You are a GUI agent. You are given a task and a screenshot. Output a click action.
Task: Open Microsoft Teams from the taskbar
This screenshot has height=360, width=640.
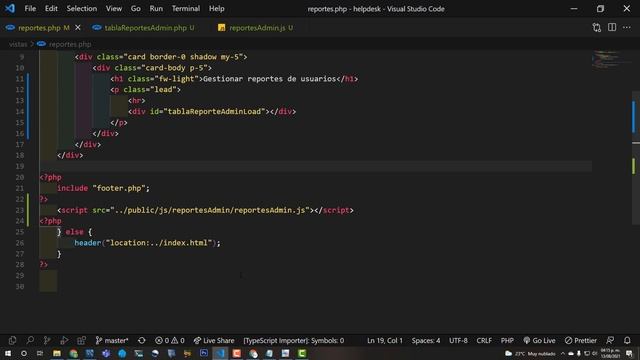tap(106, 353)
